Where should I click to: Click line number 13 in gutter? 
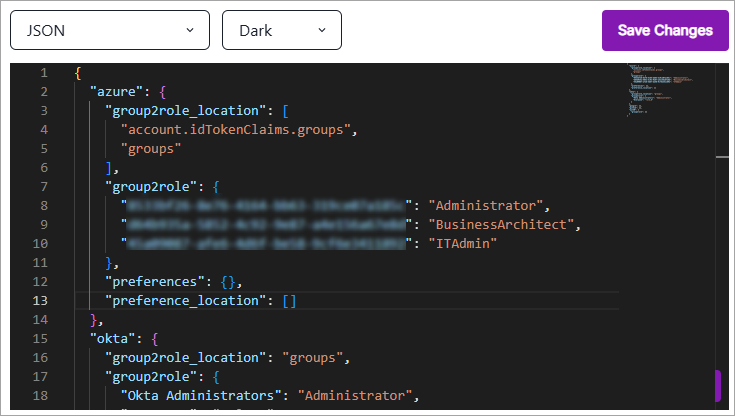(x=42, y=300)
